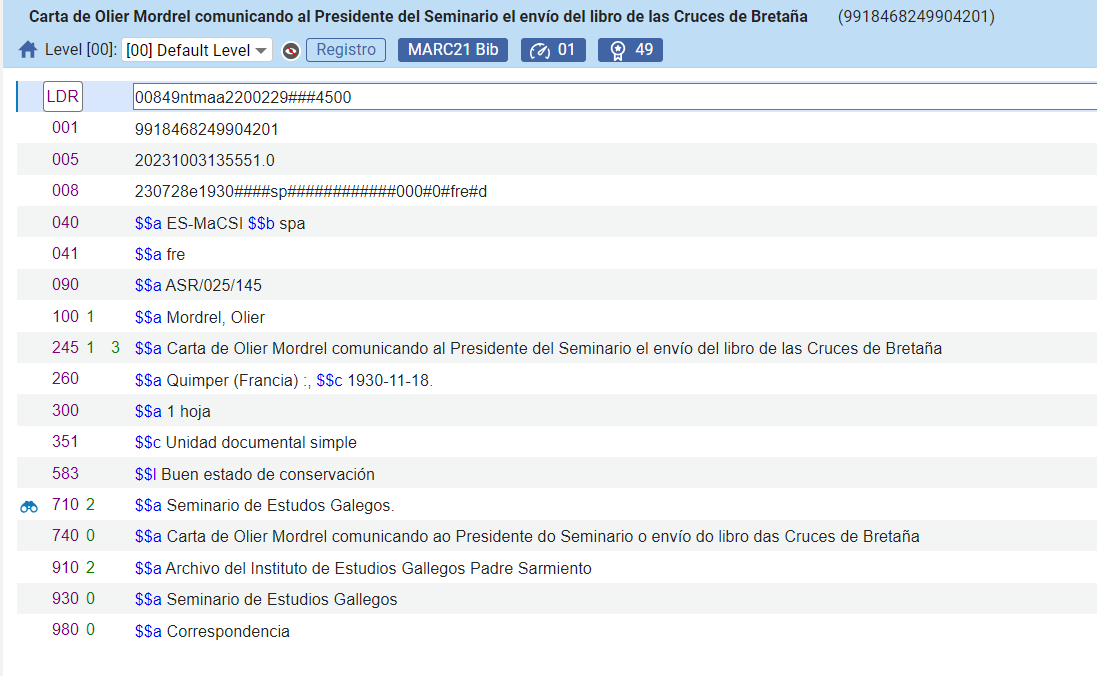Click the Registro button
1097x676 pixels.
click(346, 50)
